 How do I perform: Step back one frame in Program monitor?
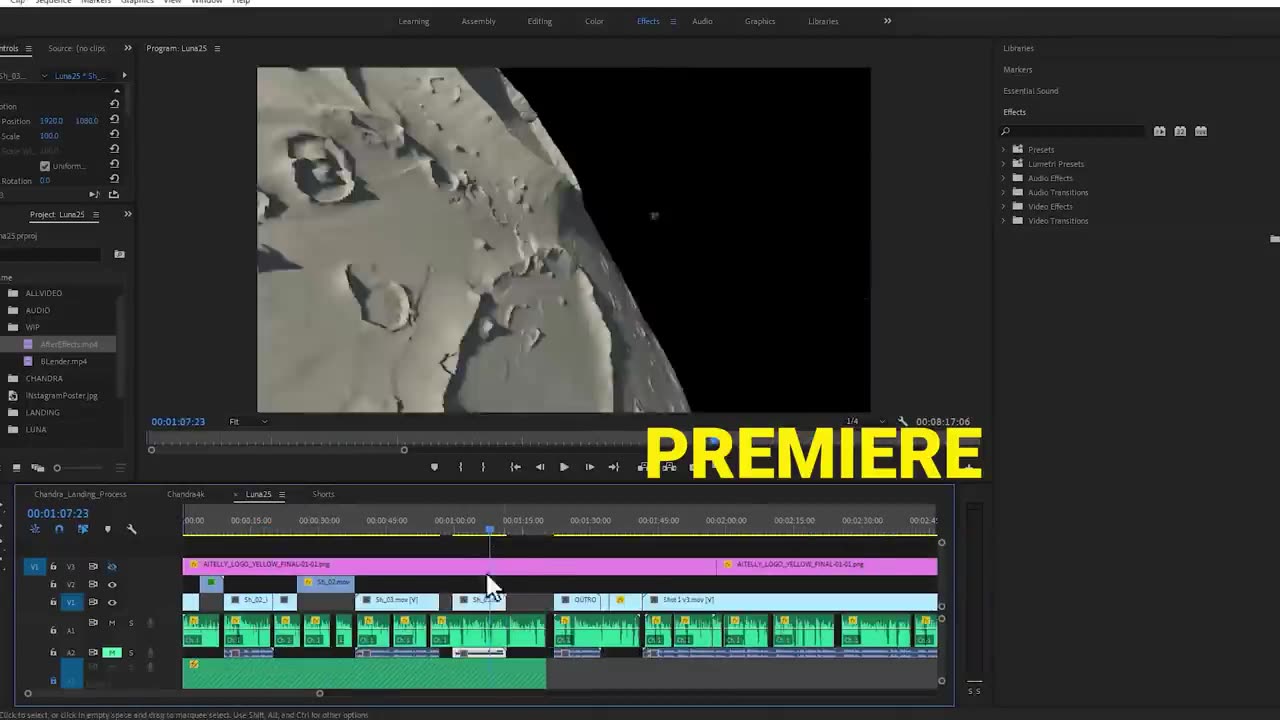click(x=540, y=467)
